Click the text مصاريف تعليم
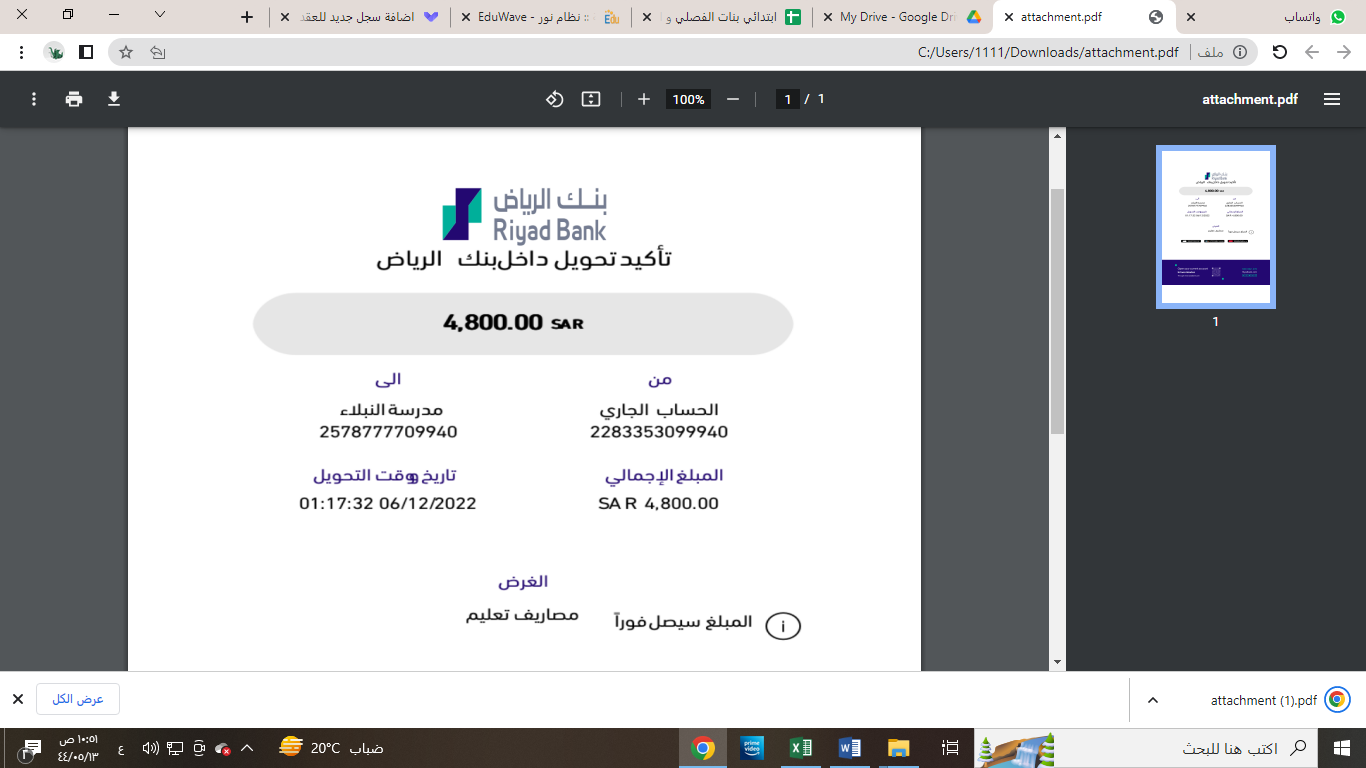This screenshot has width=1366, height=768. click(522, 615)
